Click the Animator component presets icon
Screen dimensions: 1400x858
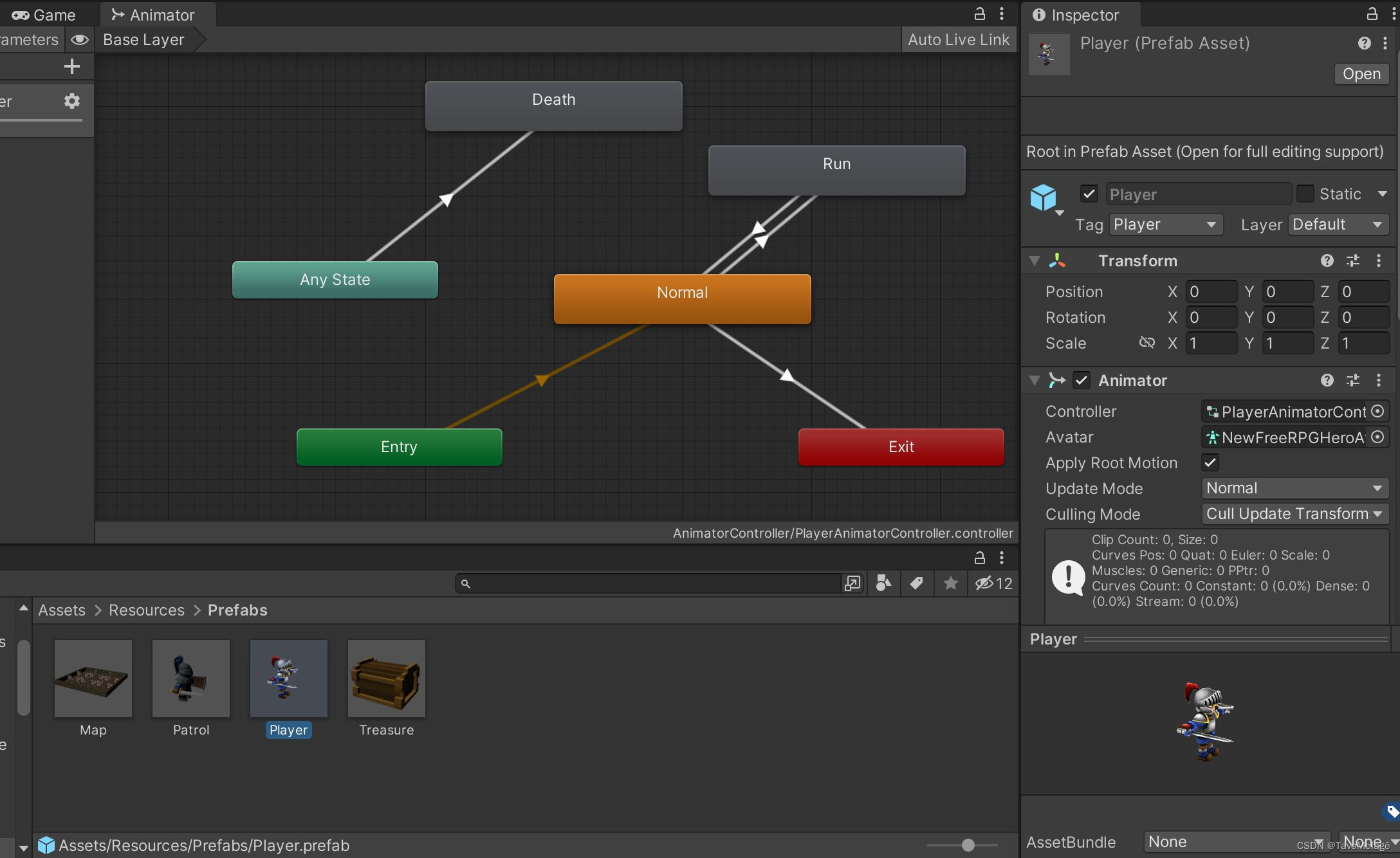(1353, 380)
